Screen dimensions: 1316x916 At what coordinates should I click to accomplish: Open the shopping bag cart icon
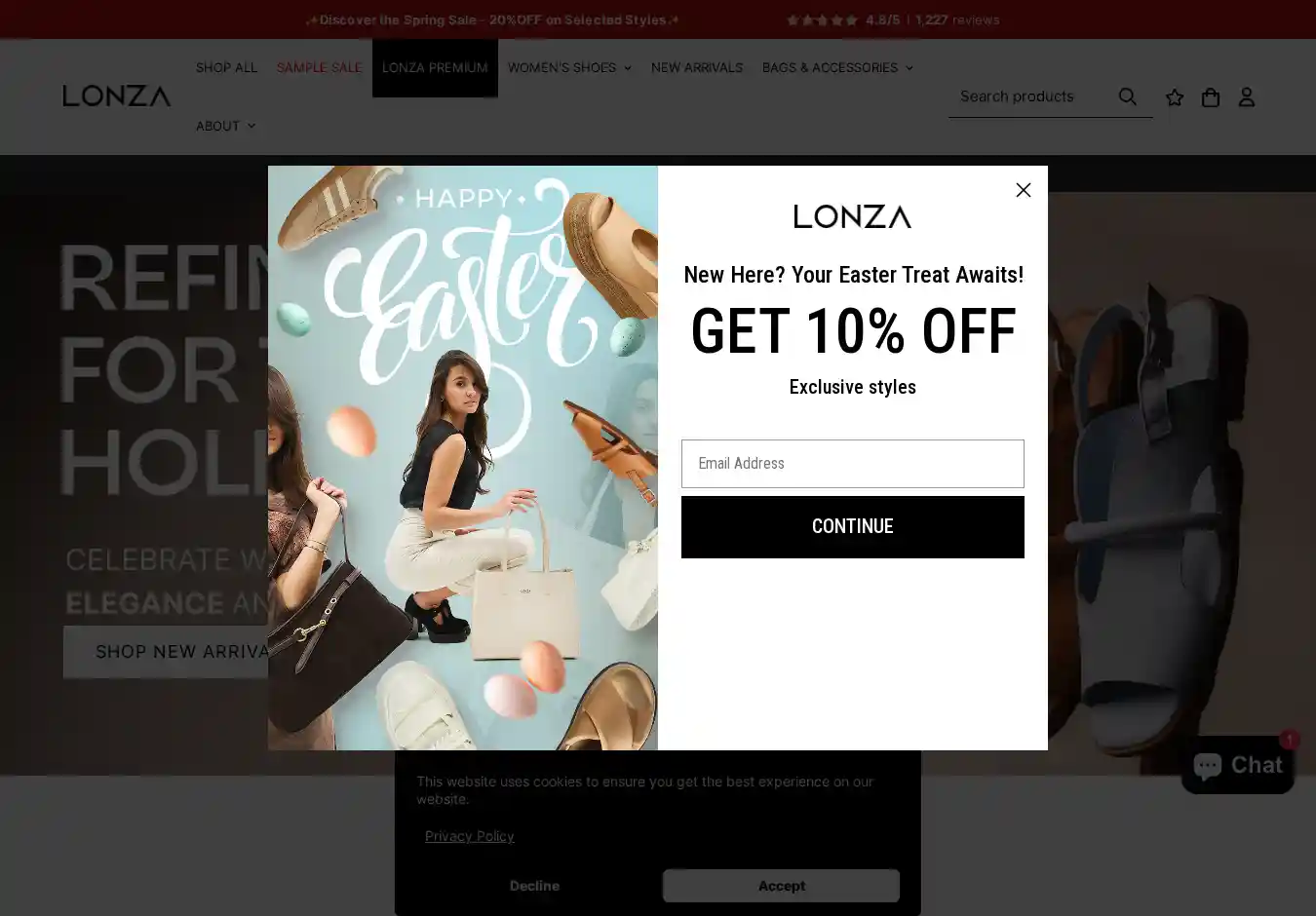pyautogui.click(x=1211, y=97)
